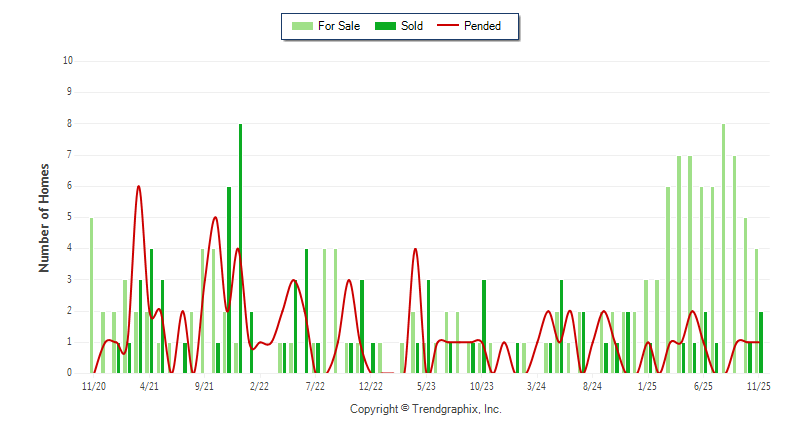This screenshot has height=434, width=800.
Task: Click the Number of Homes axis title
Action: click(44, 217)
